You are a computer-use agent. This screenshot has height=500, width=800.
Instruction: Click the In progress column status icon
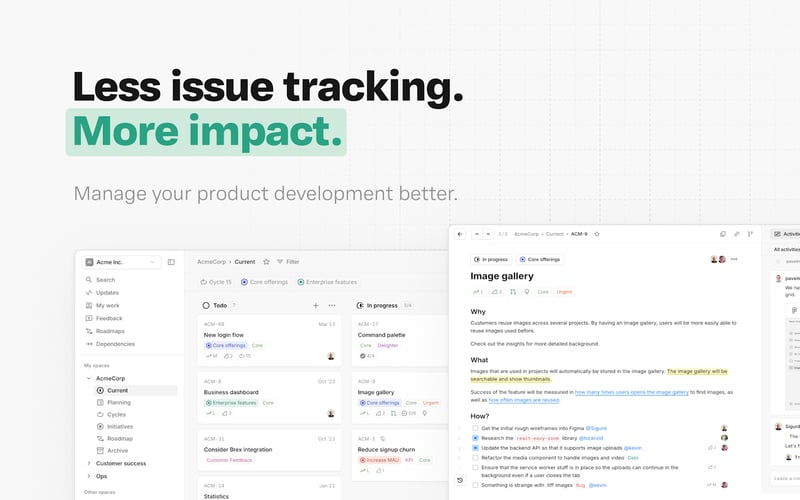click(360, 305)
